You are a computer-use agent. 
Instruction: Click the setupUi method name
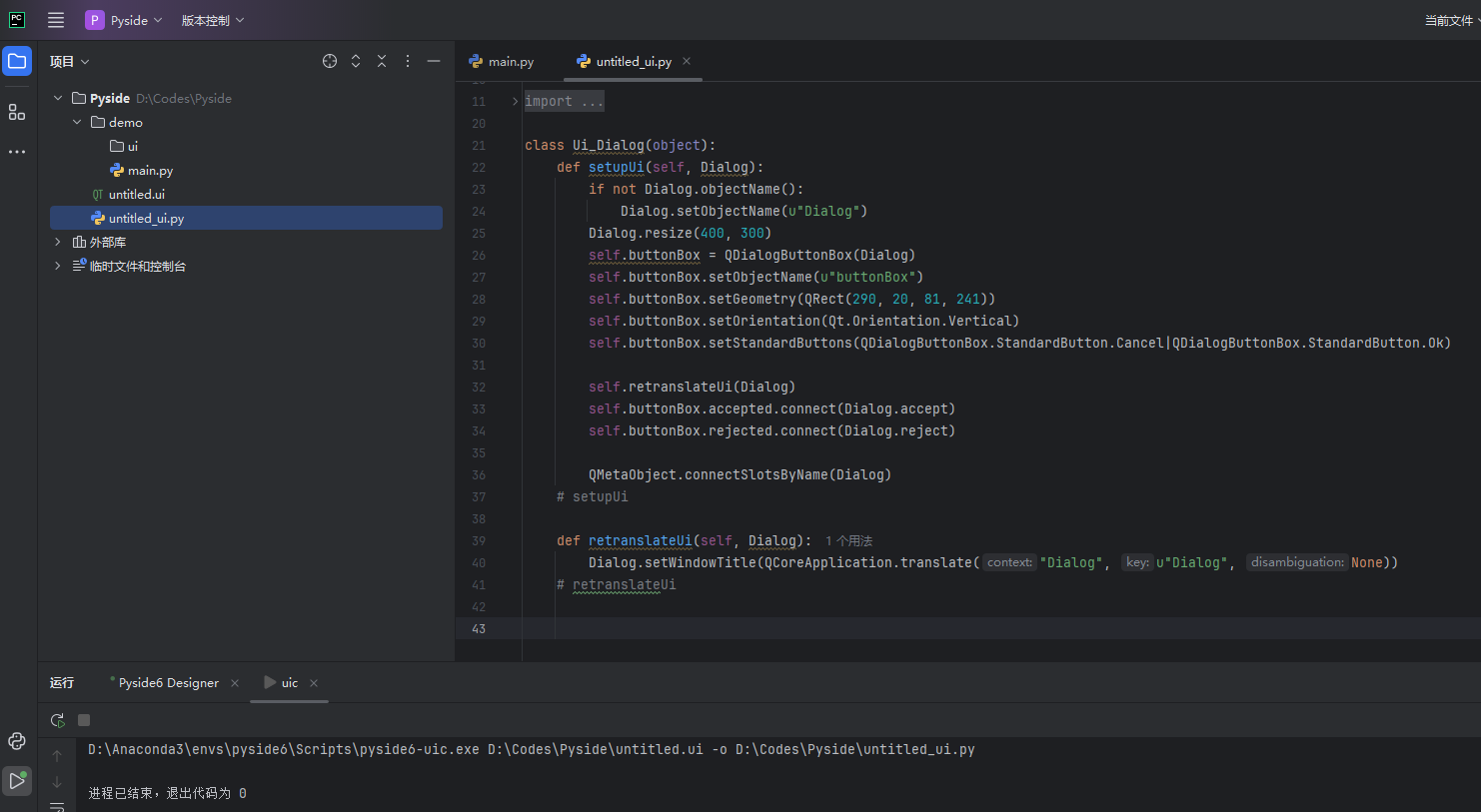[x=617, y=167]
